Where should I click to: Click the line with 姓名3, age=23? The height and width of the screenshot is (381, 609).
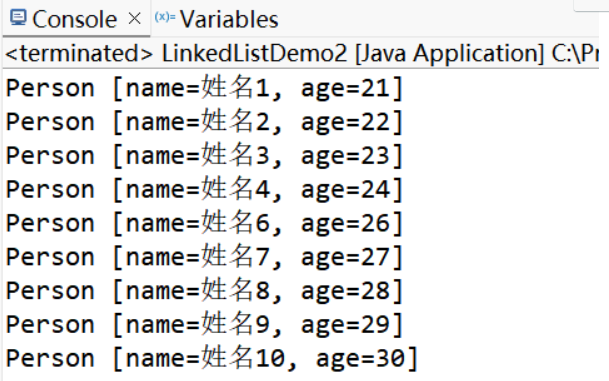[x=204, y=156]
